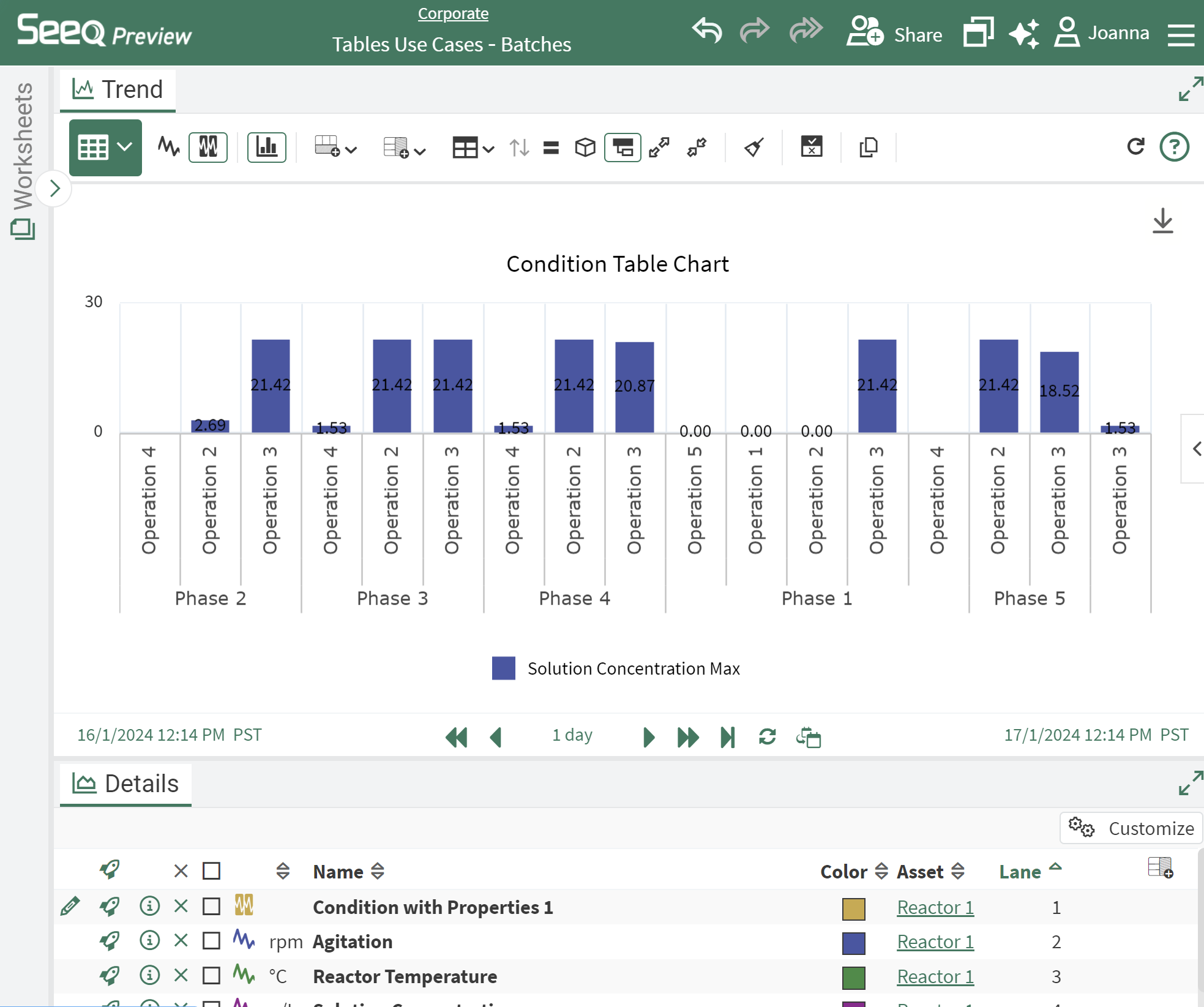1204x1007 pixels.
Task: Click the 1 day duration label
Action: [572, 735]
